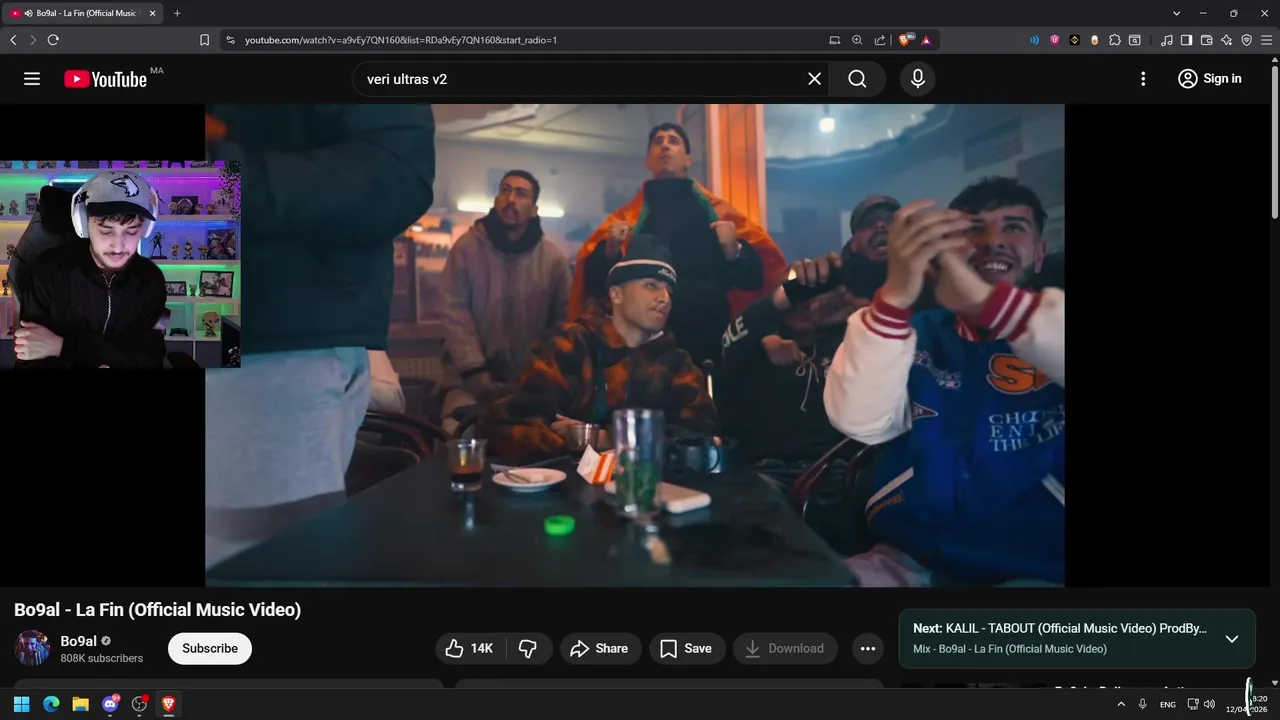Dislike the video

(x=528, y=648)
